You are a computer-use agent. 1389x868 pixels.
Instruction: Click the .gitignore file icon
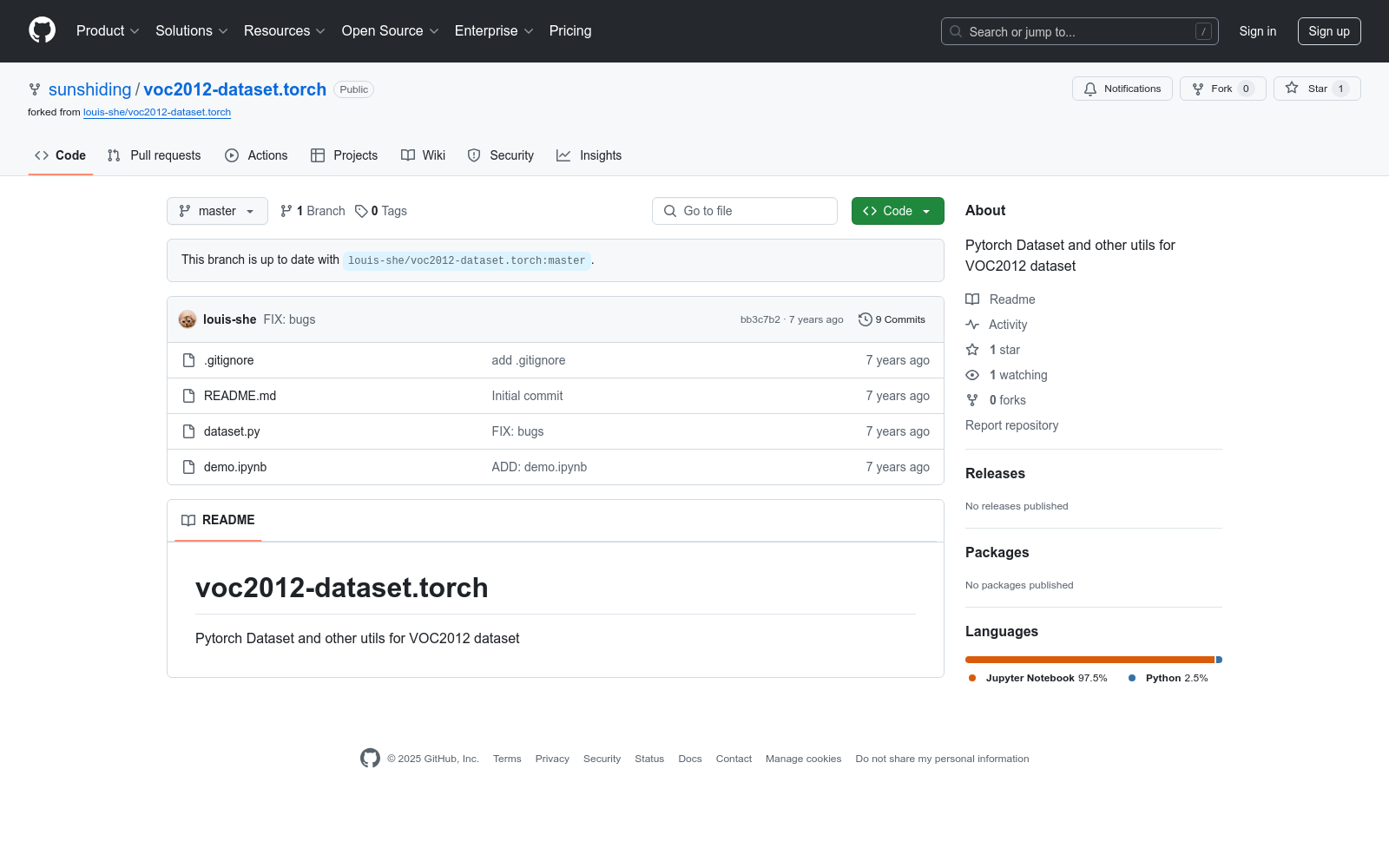tap(188, 360)
